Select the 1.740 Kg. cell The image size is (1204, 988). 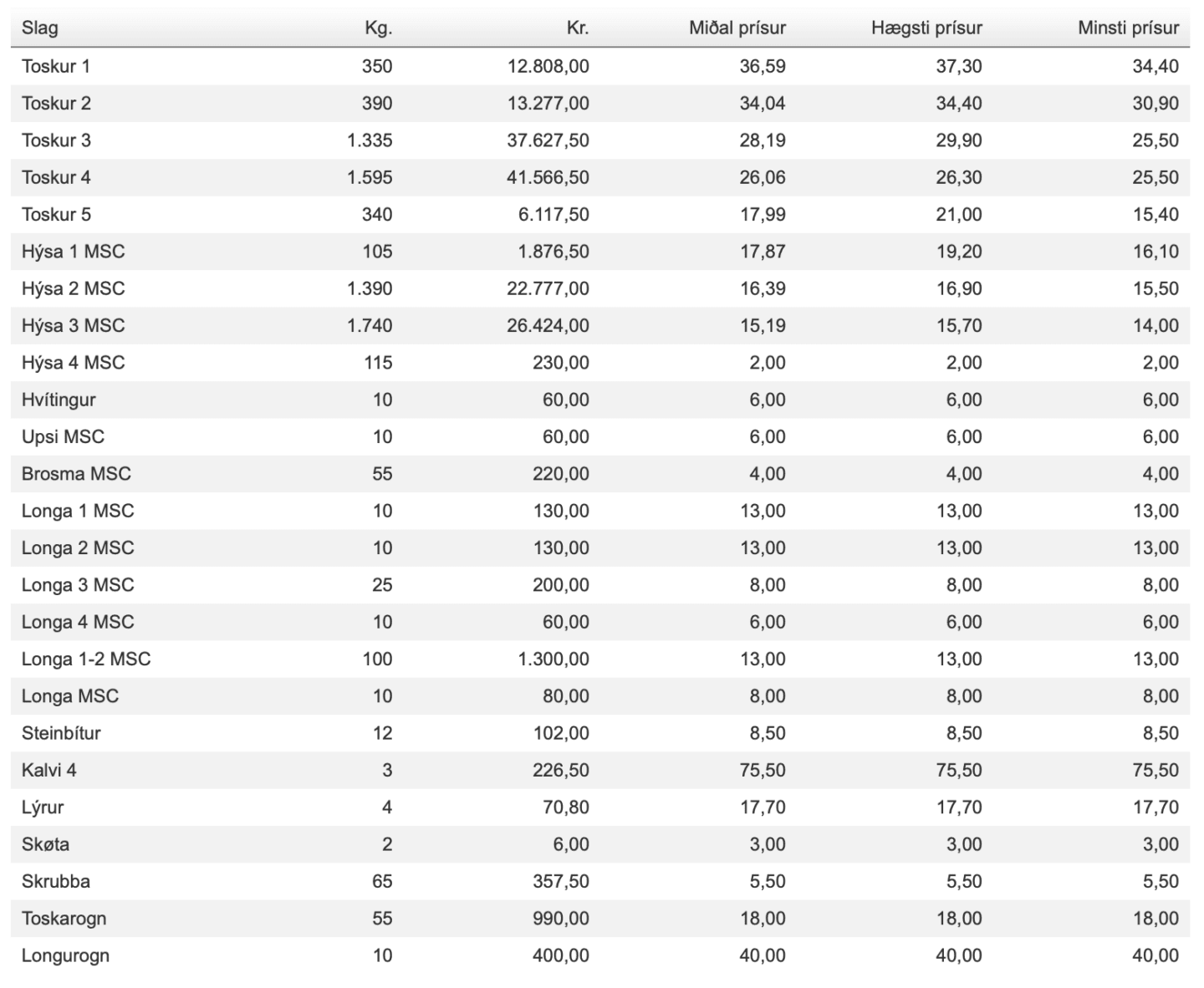[x=370, y=325]
